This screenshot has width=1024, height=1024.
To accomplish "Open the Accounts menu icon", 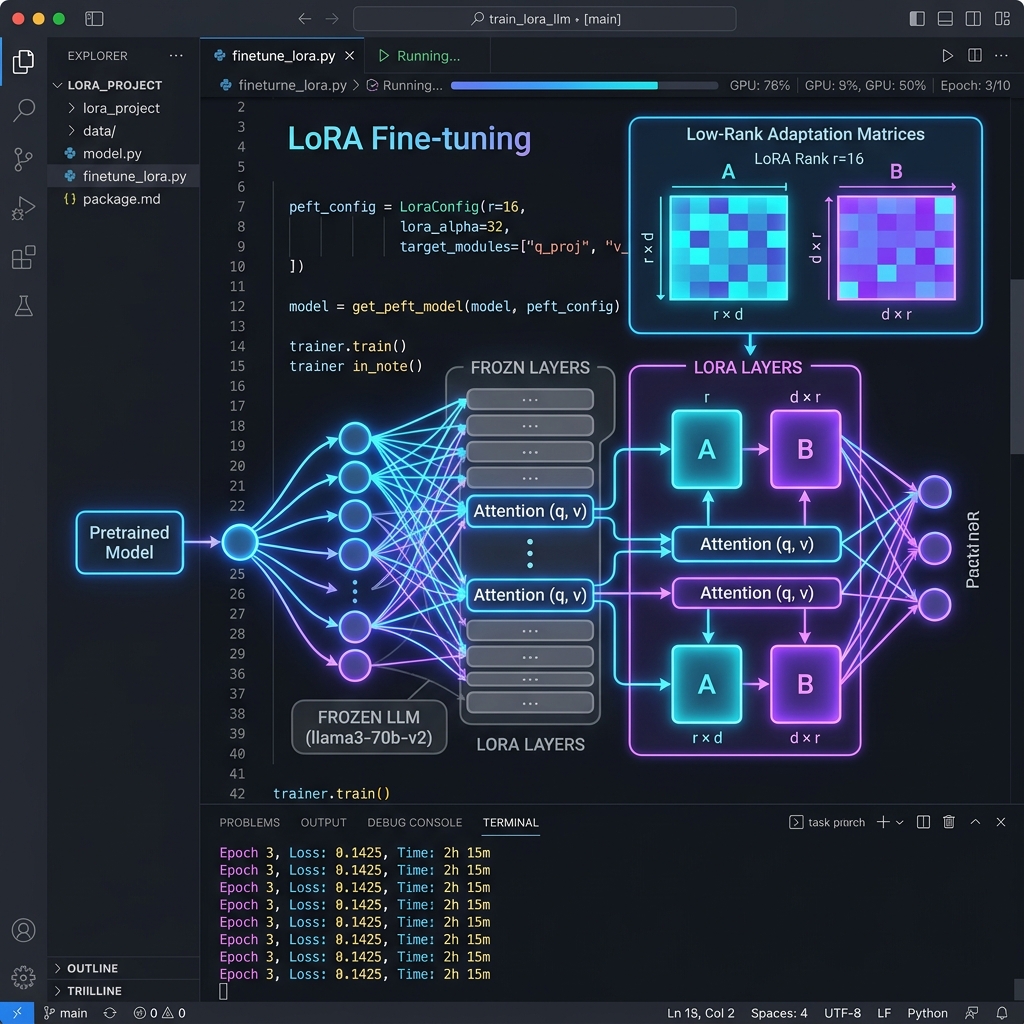I will point(24,930).
